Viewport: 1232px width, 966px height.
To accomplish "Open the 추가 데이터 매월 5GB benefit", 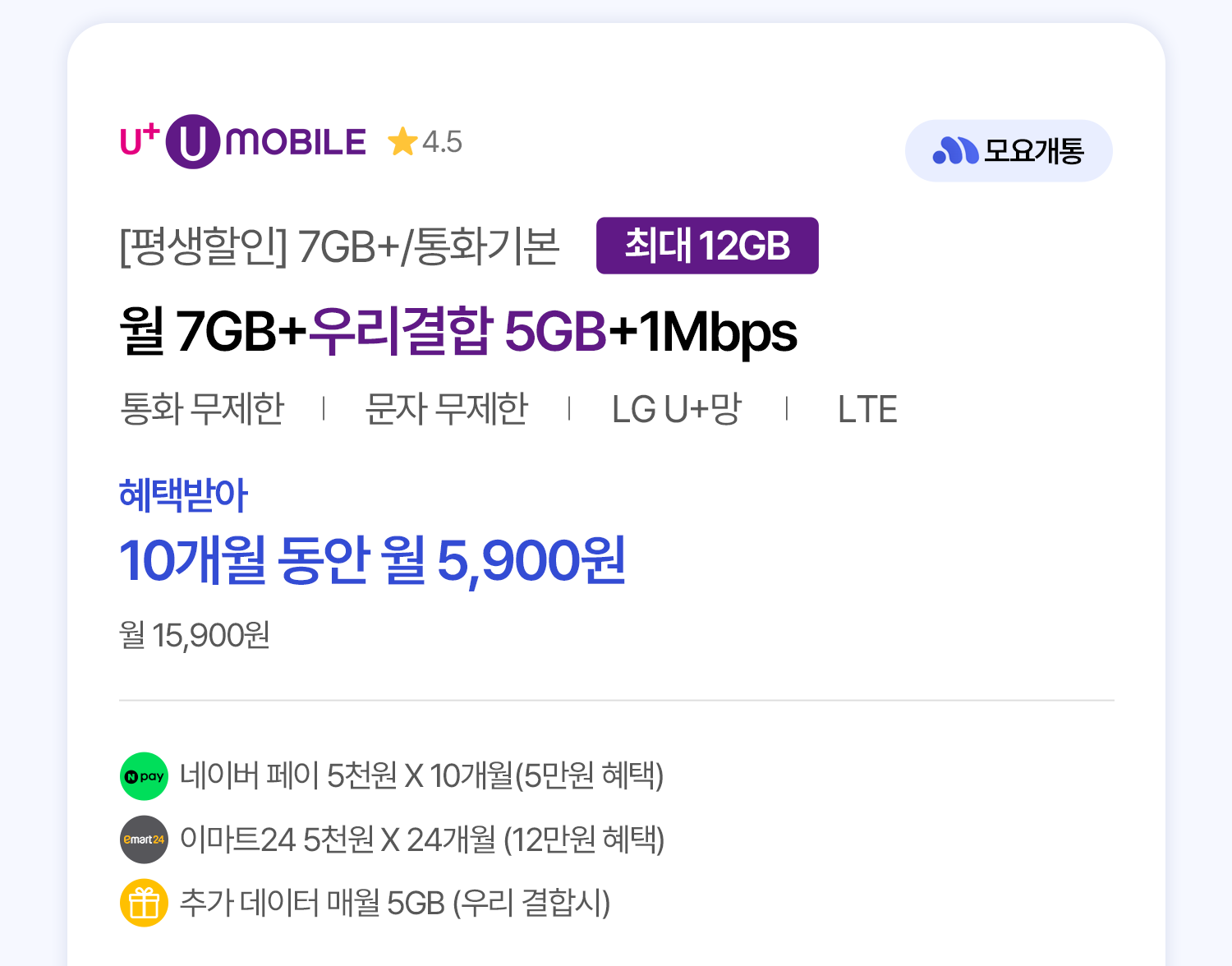I will 394,903.
